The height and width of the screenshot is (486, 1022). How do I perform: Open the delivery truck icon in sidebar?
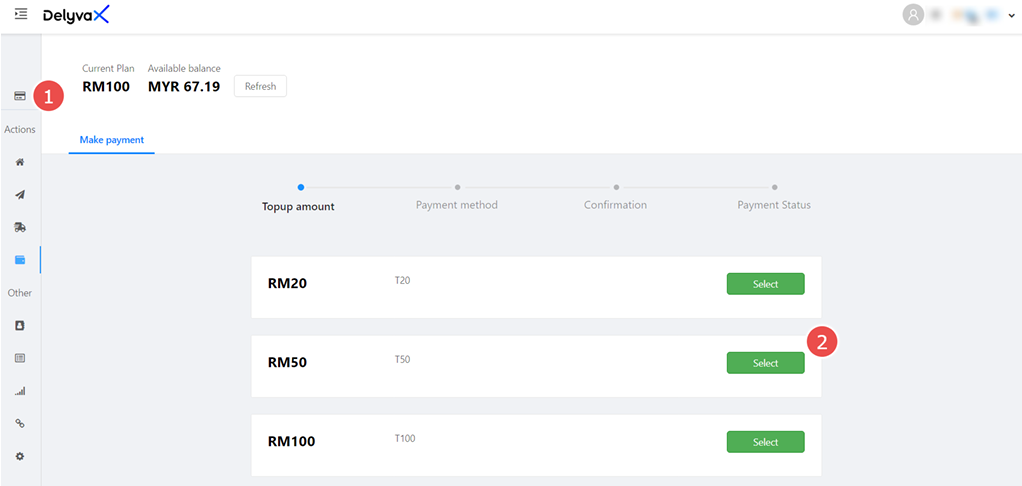click(20, 227)
